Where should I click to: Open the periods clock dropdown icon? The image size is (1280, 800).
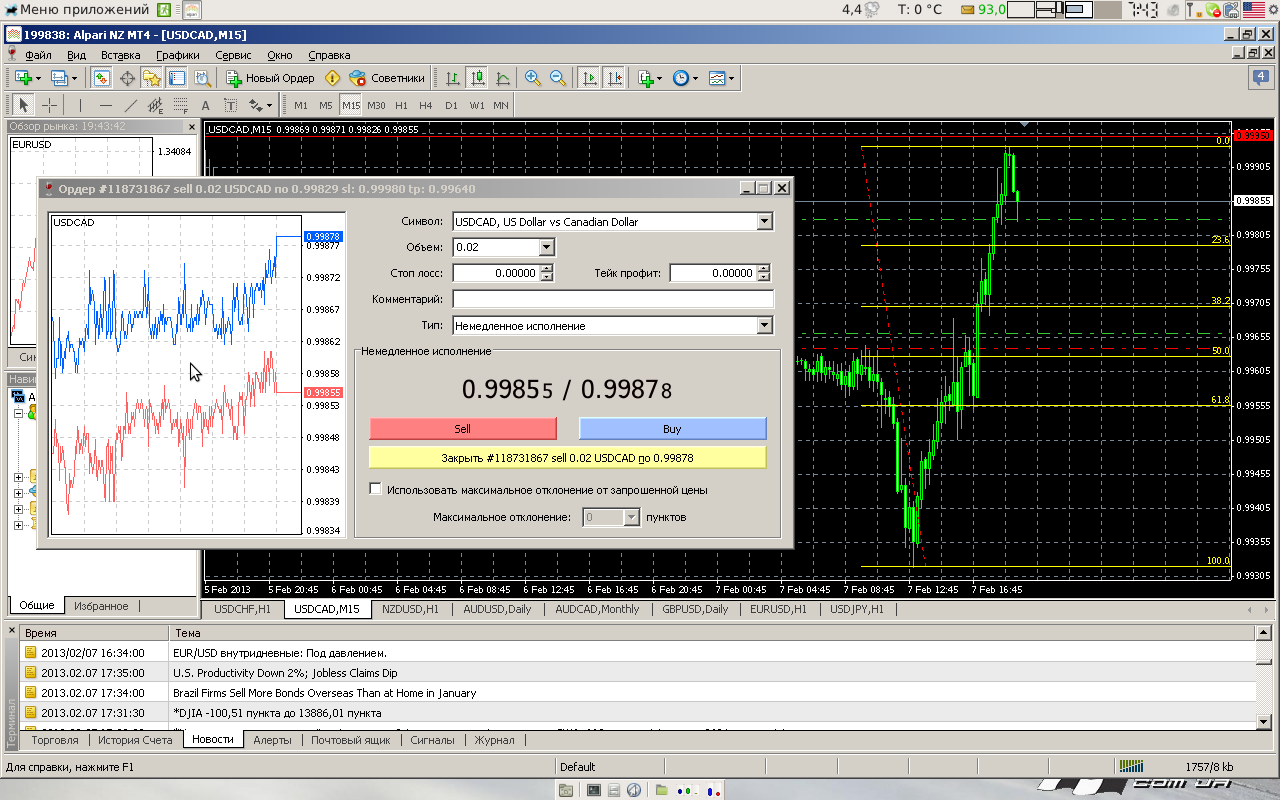[x=685, y=78]
